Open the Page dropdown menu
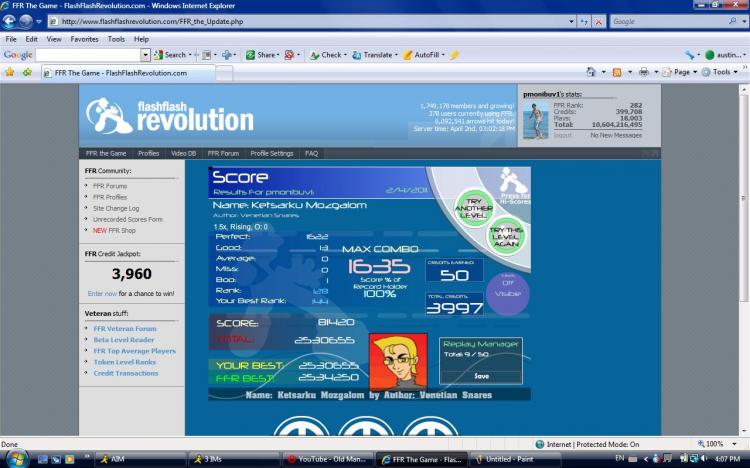Viewport: 750px width, 468px height. 679,72
